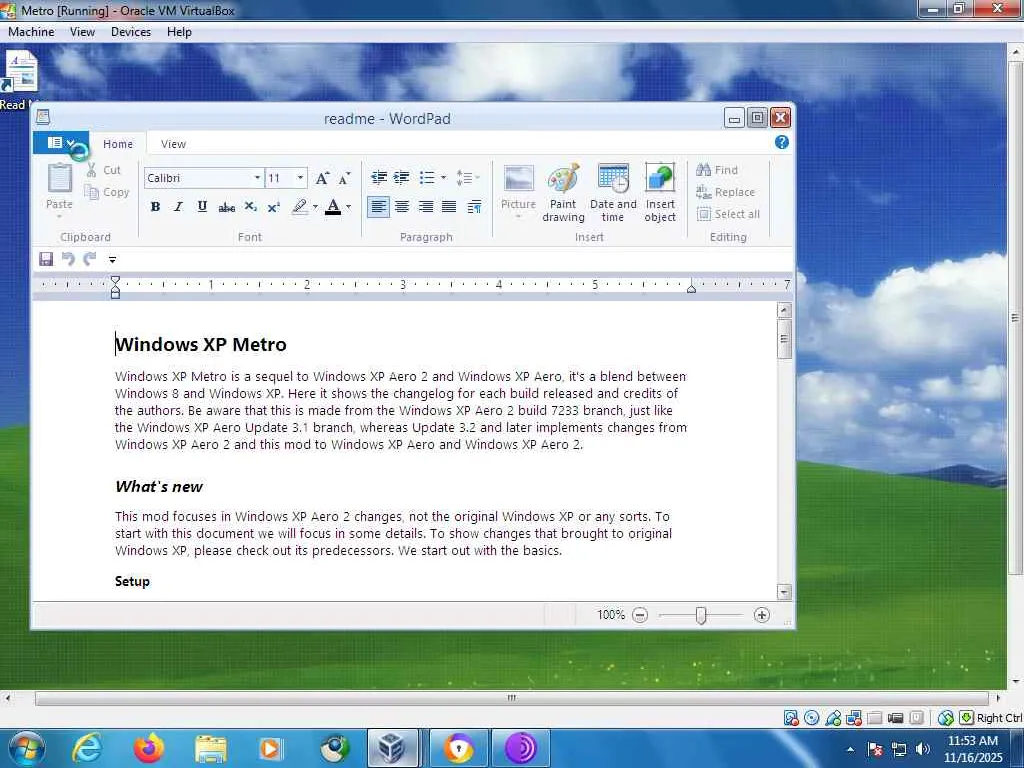Align text right
This screenshot has width=1024, height=768.
426,207
